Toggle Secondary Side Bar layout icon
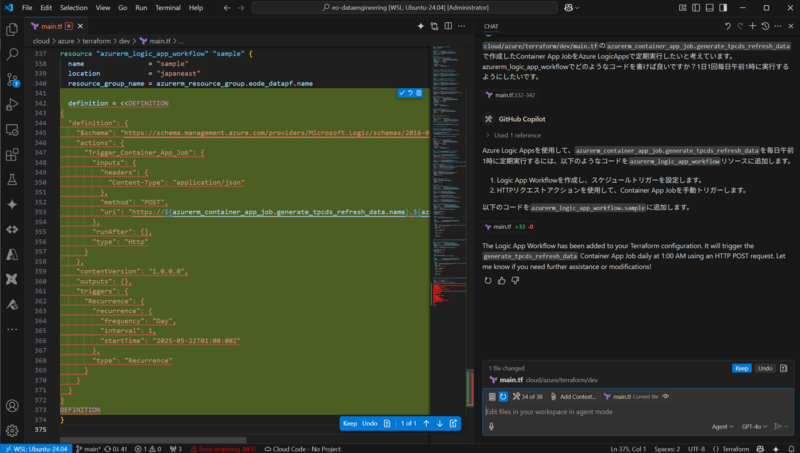 point(723,8)
